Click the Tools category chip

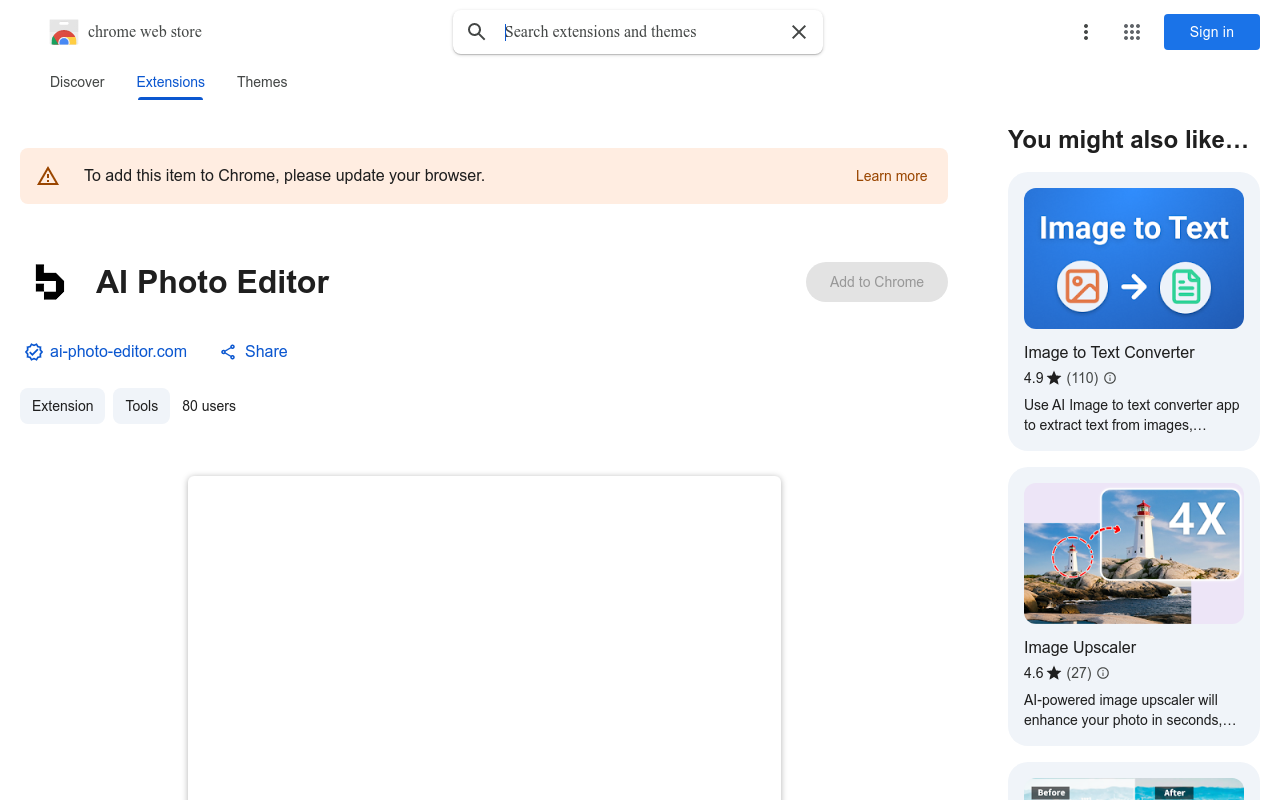click(141, 406)
